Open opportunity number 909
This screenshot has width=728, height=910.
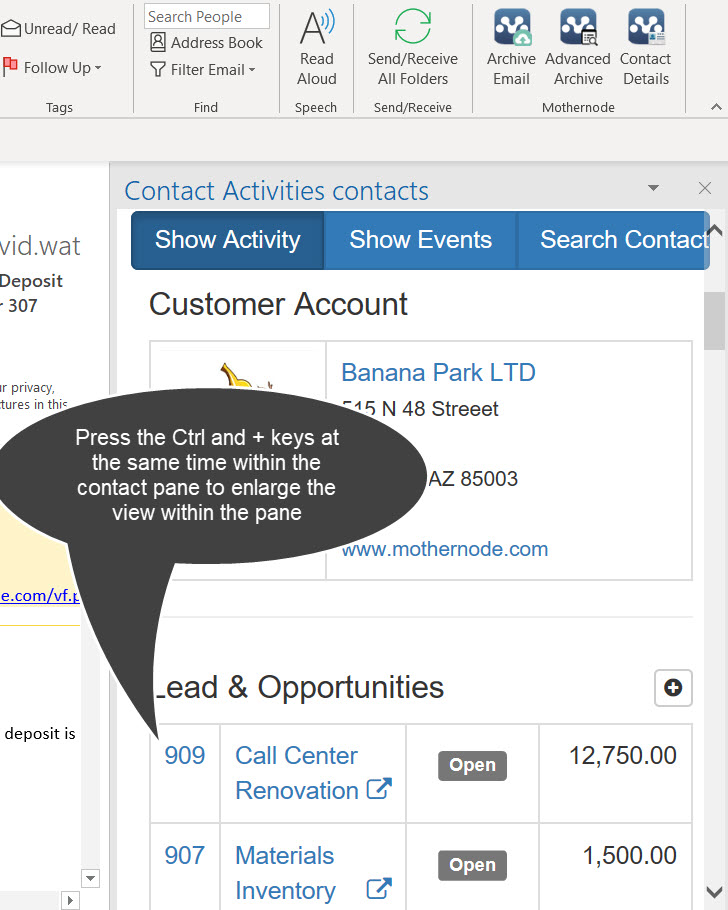[x=185, y=756]
